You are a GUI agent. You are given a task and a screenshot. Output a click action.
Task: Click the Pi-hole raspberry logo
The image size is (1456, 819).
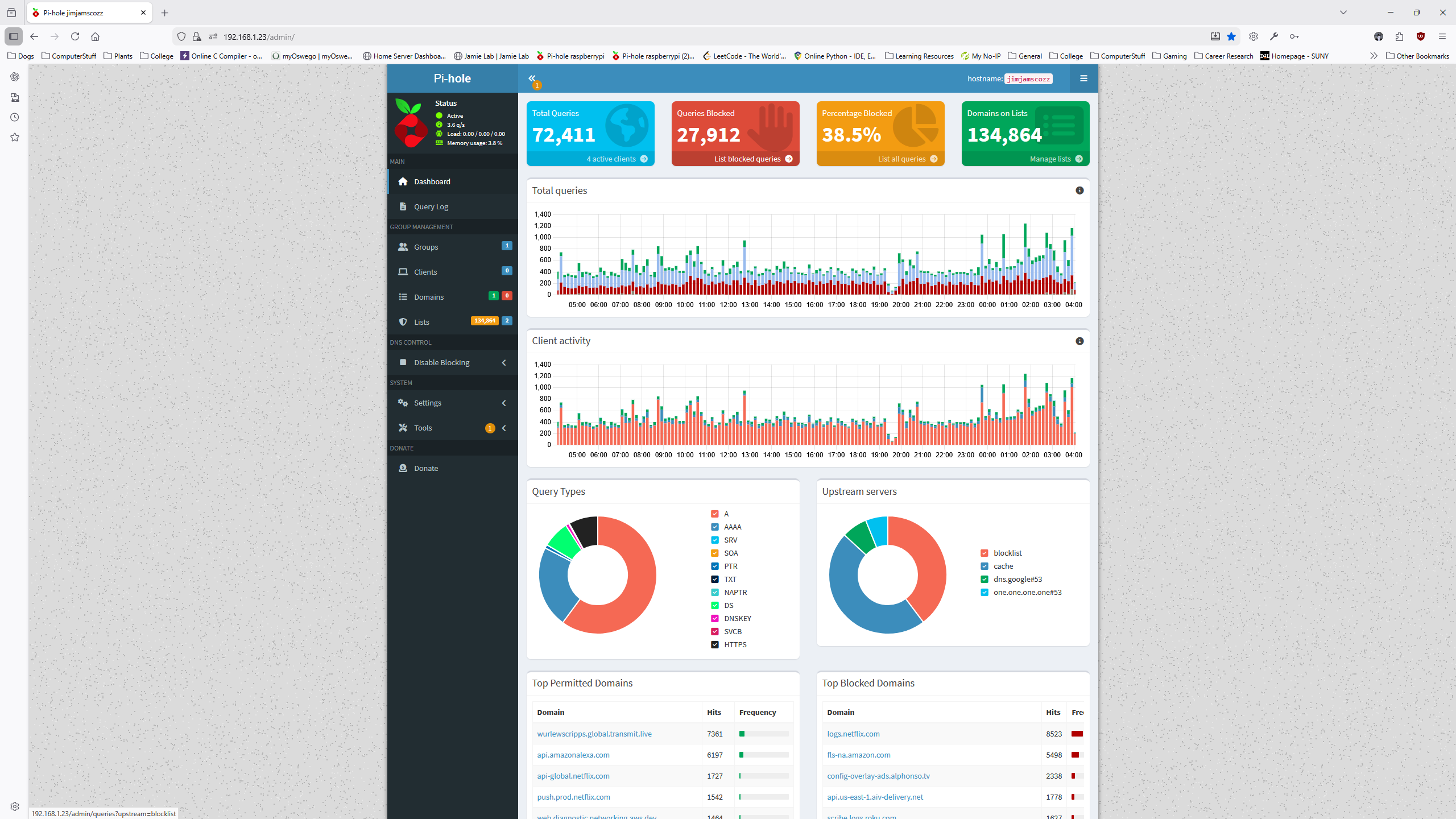[x=411, y=122]
